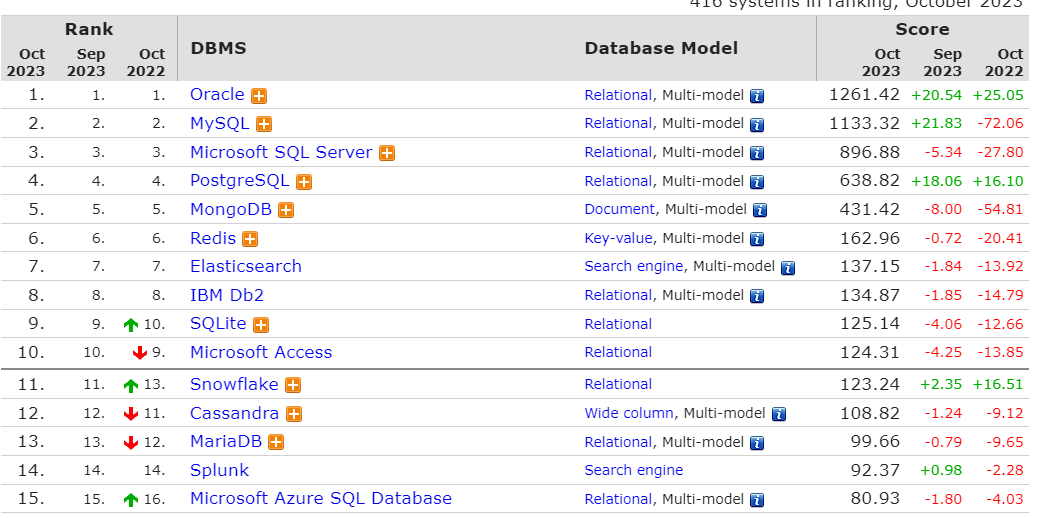Viewport: 1041px width, 518px height.
Task: Open the MariaDB link
Action: [226, 442]
